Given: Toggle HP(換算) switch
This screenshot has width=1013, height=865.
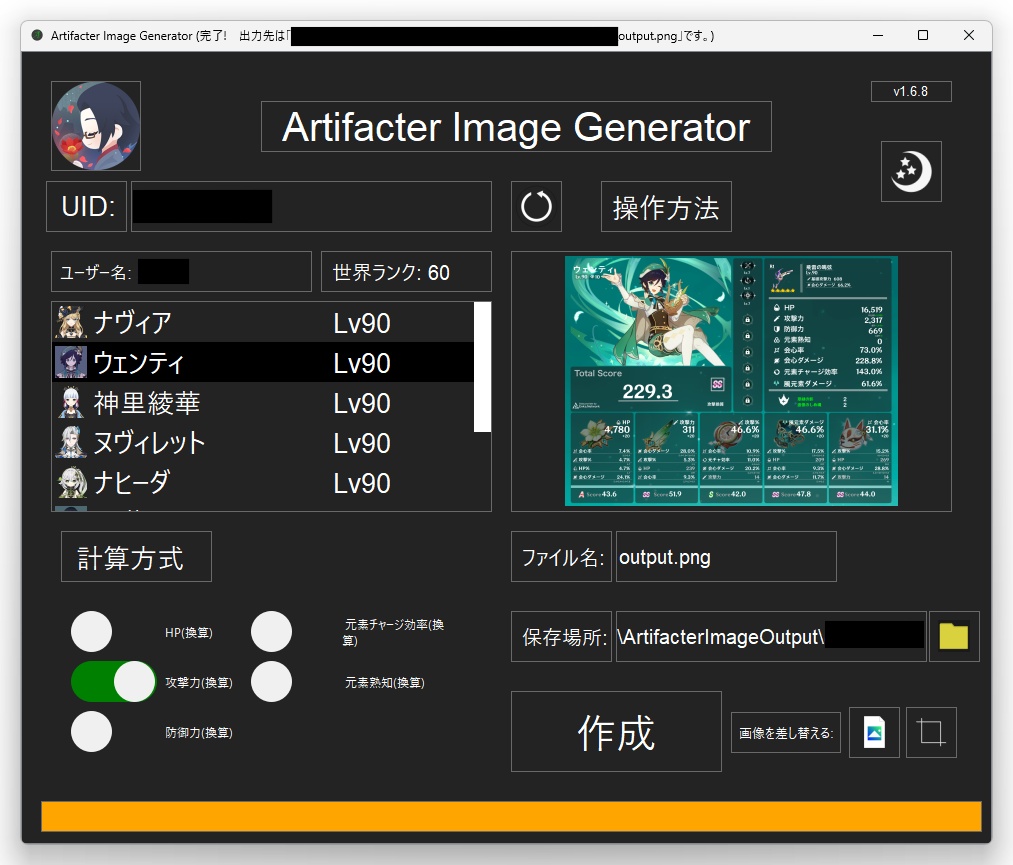Looking at the screenshot, I should click(x=92, y=632).
